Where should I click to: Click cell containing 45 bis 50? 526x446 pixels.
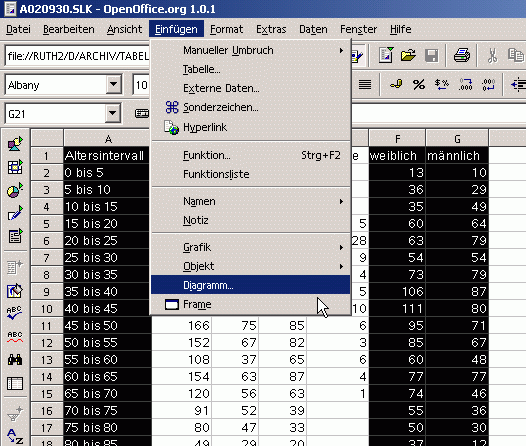coord(107,326)
